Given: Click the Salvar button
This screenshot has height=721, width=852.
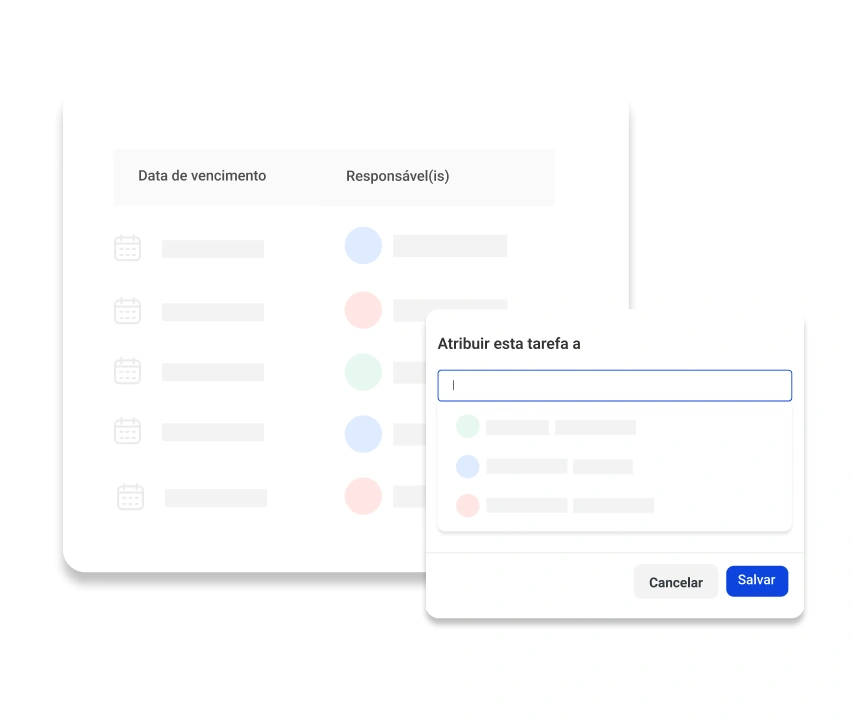Looking at the screenshot, I should click(757, 581).
